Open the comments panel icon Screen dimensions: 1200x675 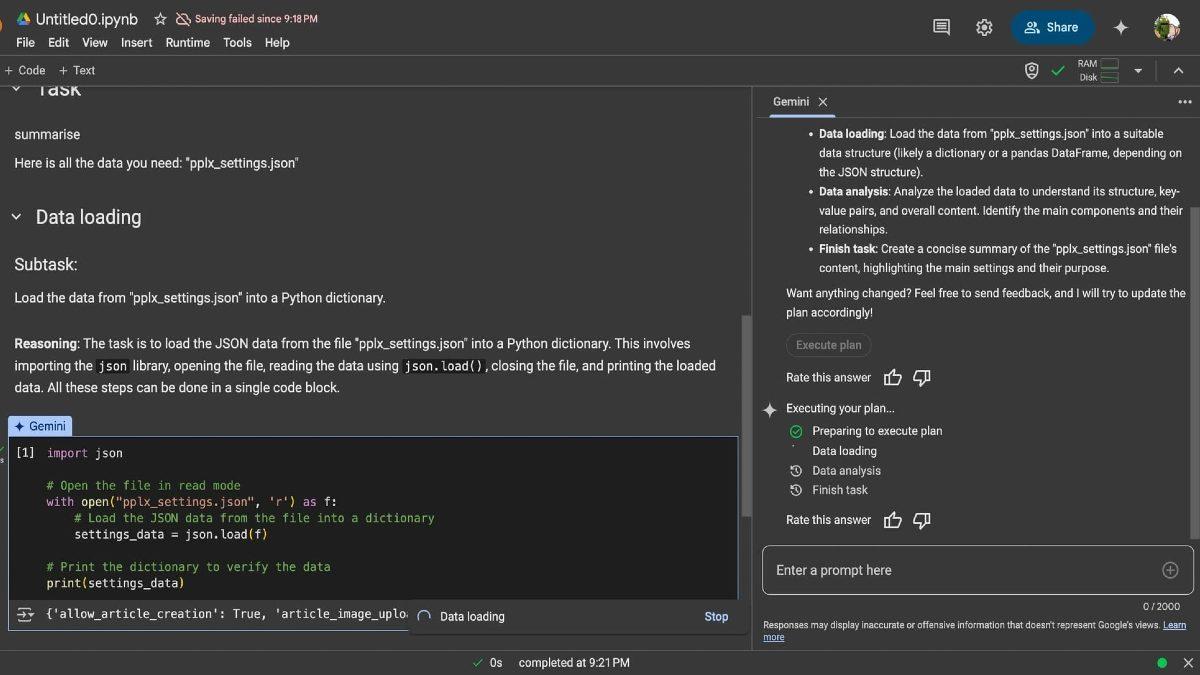941,27
